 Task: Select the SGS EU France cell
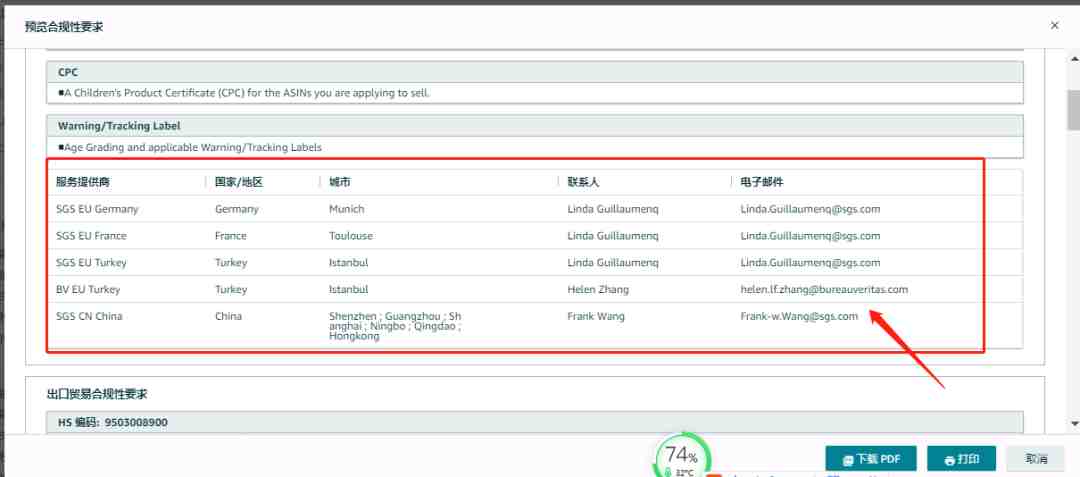pyautogui.click(x=92, y=235)
